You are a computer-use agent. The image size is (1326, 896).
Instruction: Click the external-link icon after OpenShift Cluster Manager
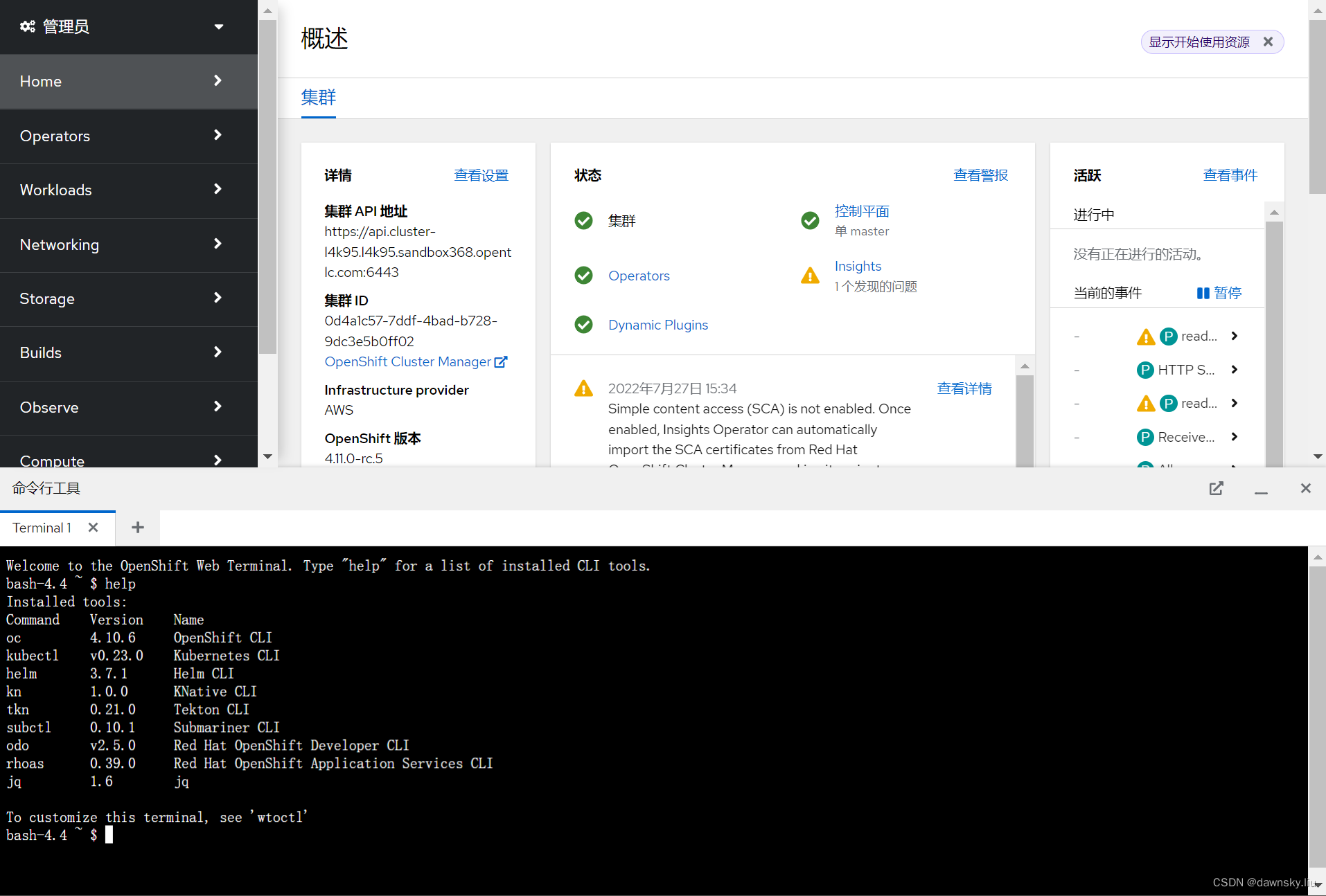pos(501,361)
